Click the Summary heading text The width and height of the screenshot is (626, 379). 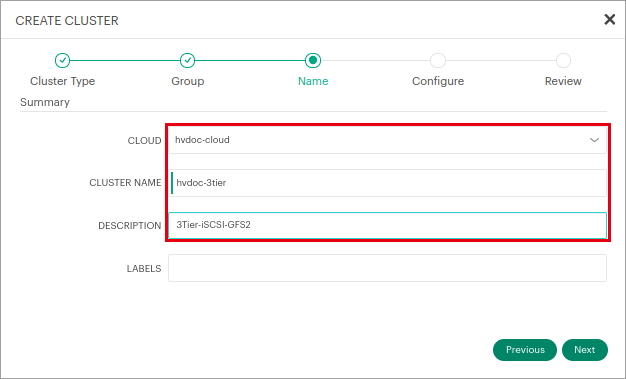tap(45, 102)
